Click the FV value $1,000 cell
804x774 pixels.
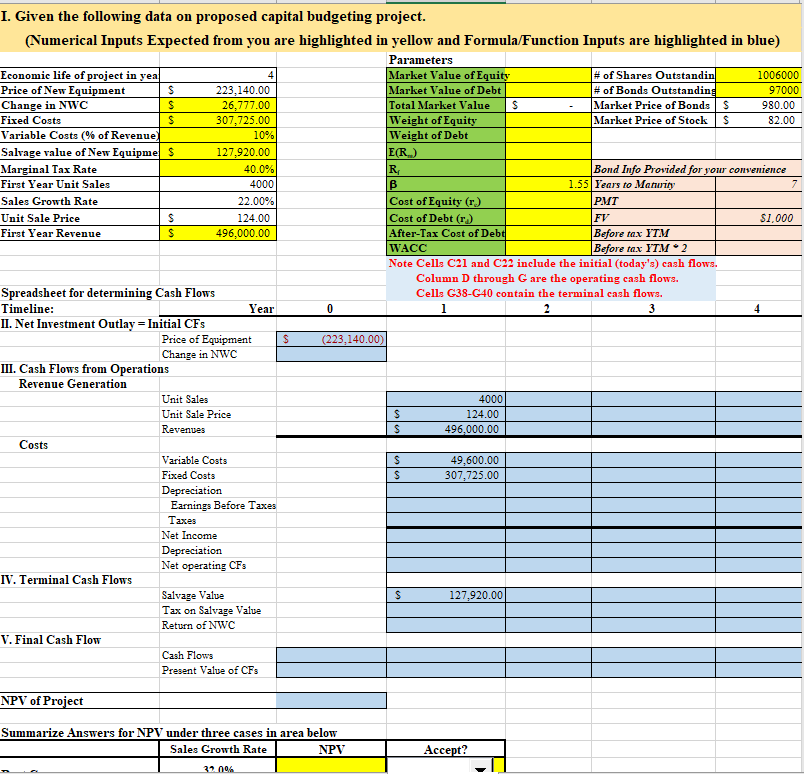tap(758, 218)
